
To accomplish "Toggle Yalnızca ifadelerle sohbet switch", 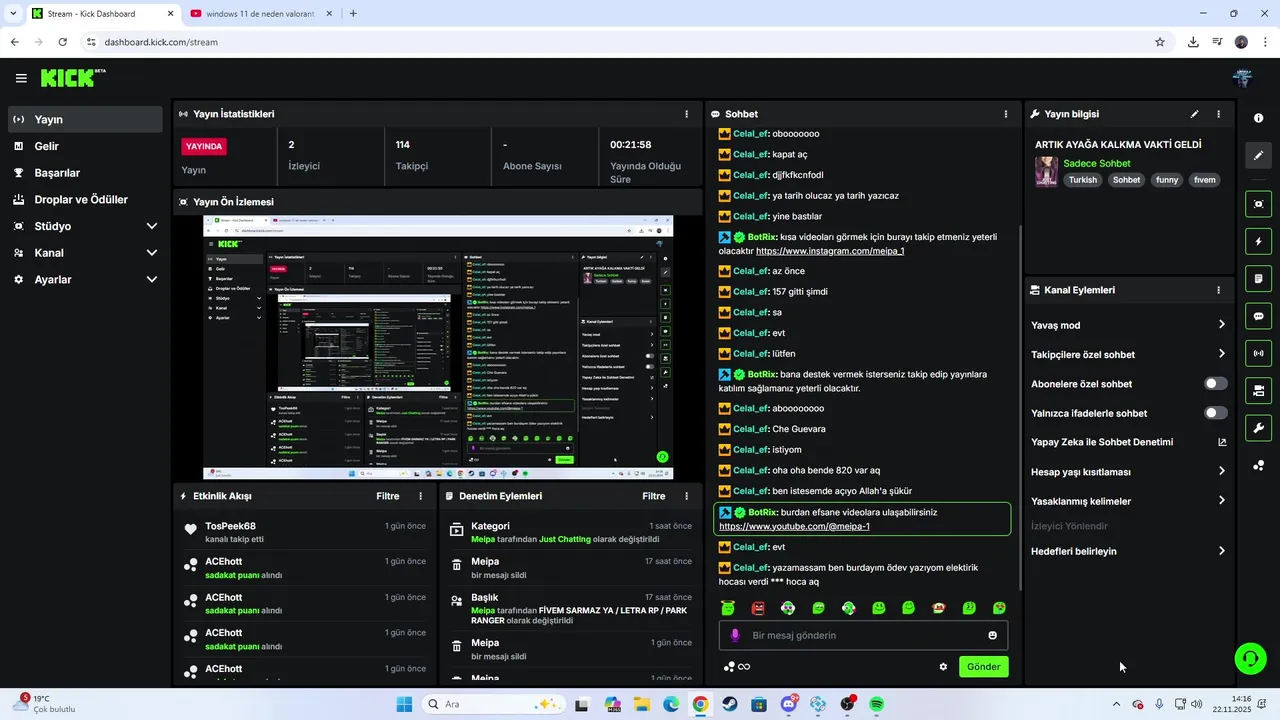I will tap(1216, 413).
